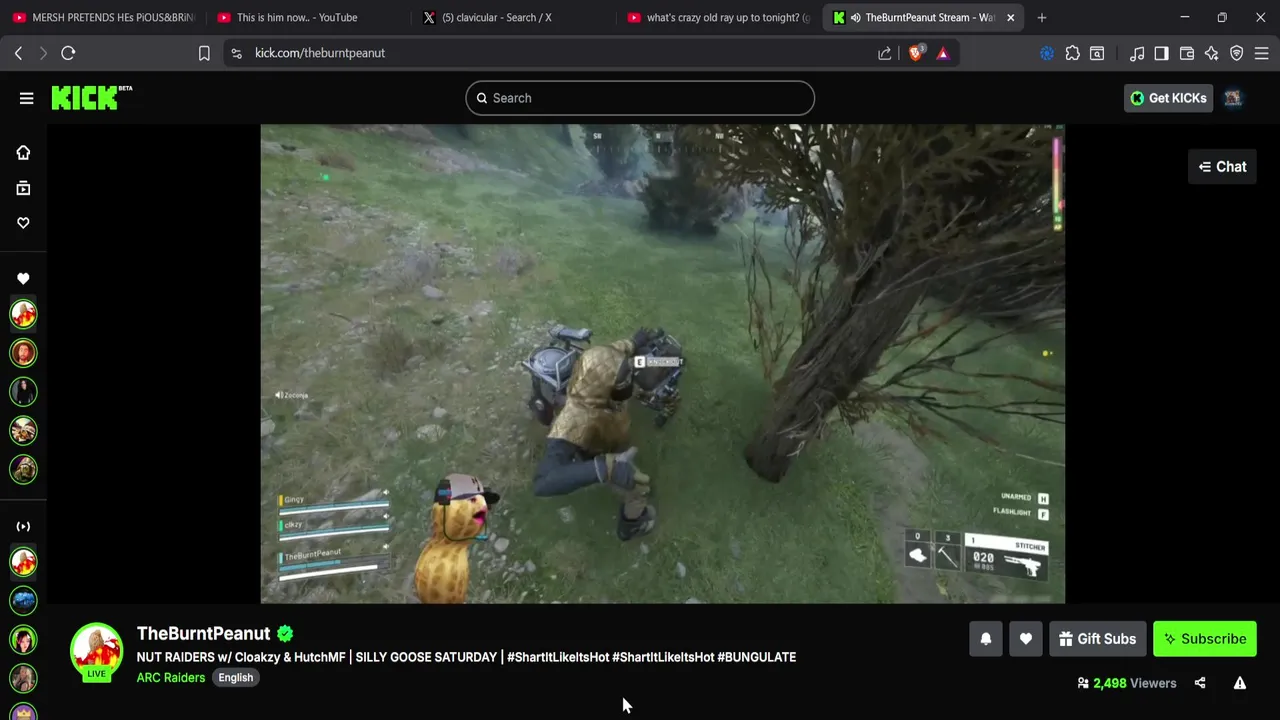Viewport: 1280px width, 720px height.
Task: Click the Gift Subs button
Action: pyautogui.click(x=1098, y=639)
